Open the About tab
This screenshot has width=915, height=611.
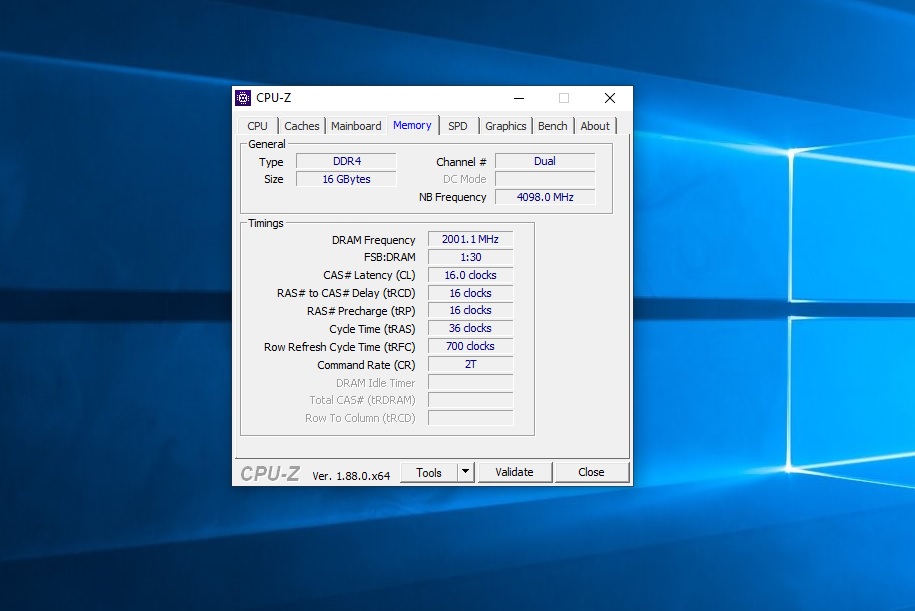click(x=595, y=126)
